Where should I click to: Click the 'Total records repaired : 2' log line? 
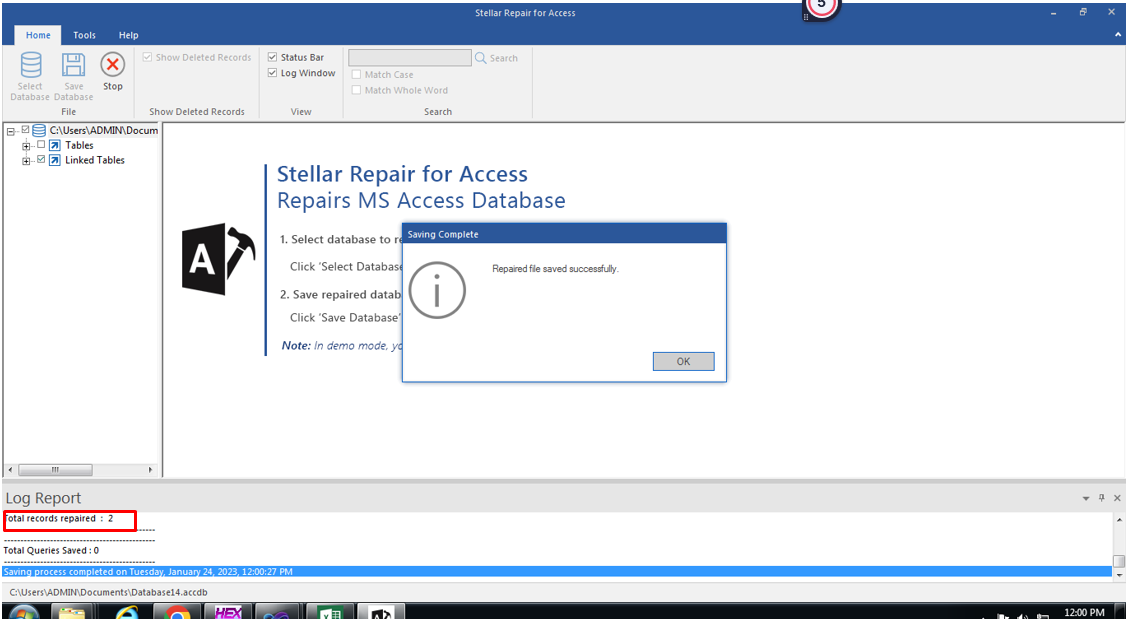(x=59, y=518)
